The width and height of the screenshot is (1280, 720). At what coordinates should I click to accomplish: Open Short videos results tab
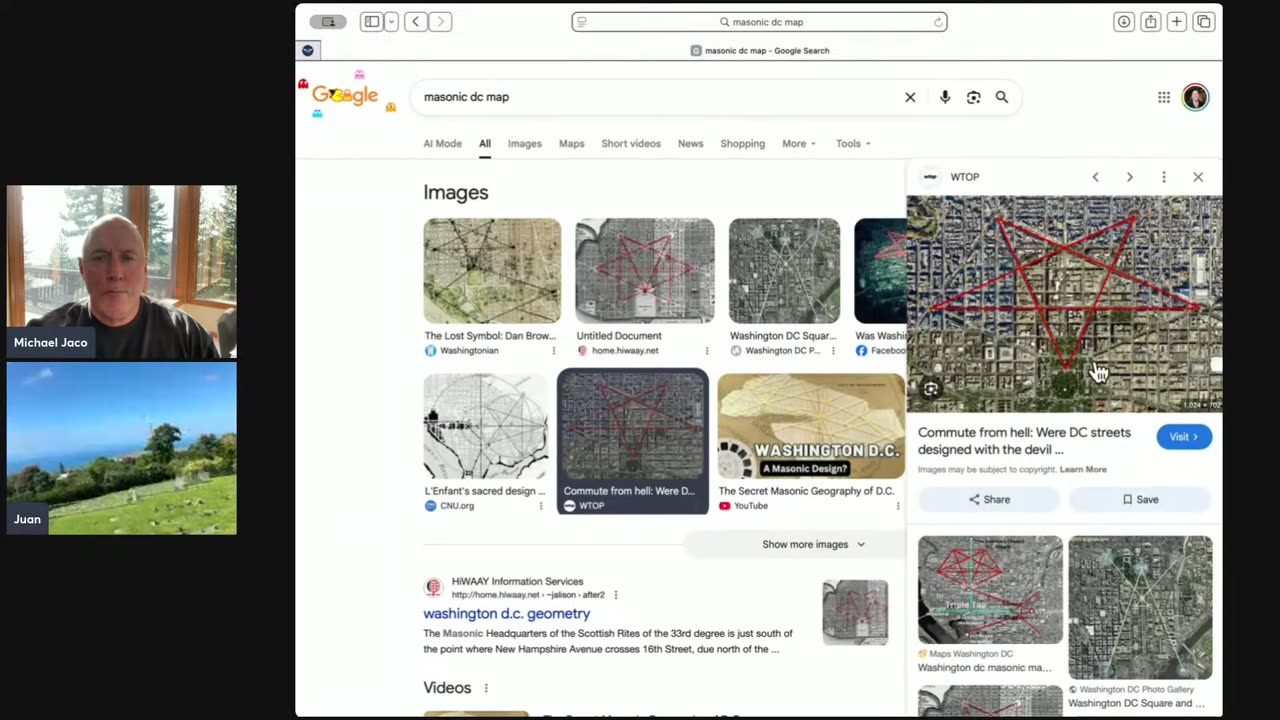[x=631, y=143]
